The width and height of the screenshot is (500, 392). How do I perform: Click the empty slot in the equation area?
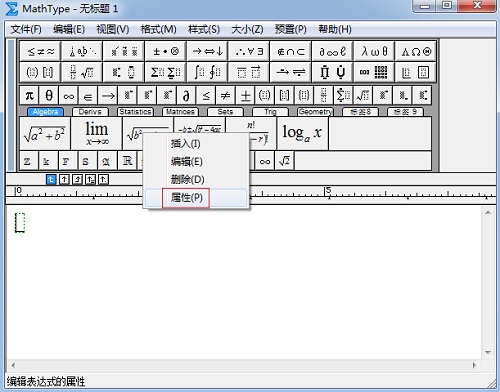tap(20, 223)
